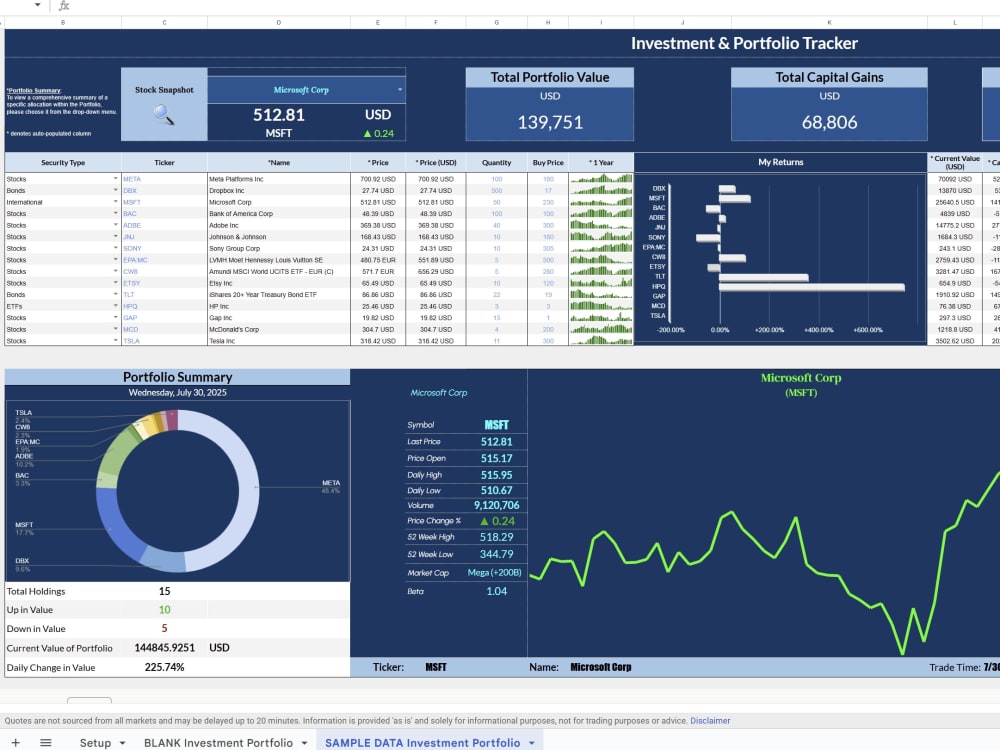Click the iShares 20+ Year Treasury Bond ETF cell
This screenshot has width=1000, height=750.
[279, 295]
